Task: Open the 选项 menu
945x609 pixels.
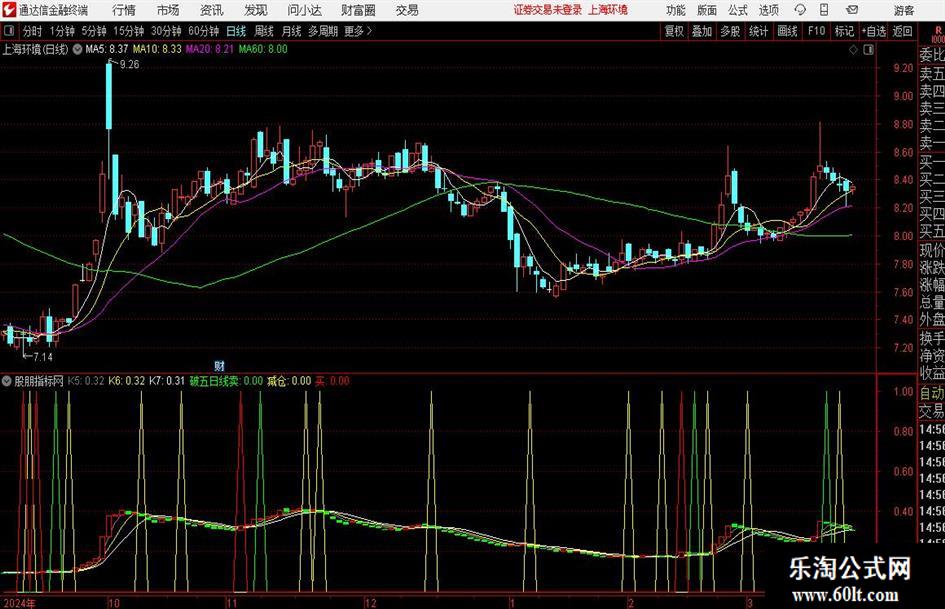Action: coord(768,10)
